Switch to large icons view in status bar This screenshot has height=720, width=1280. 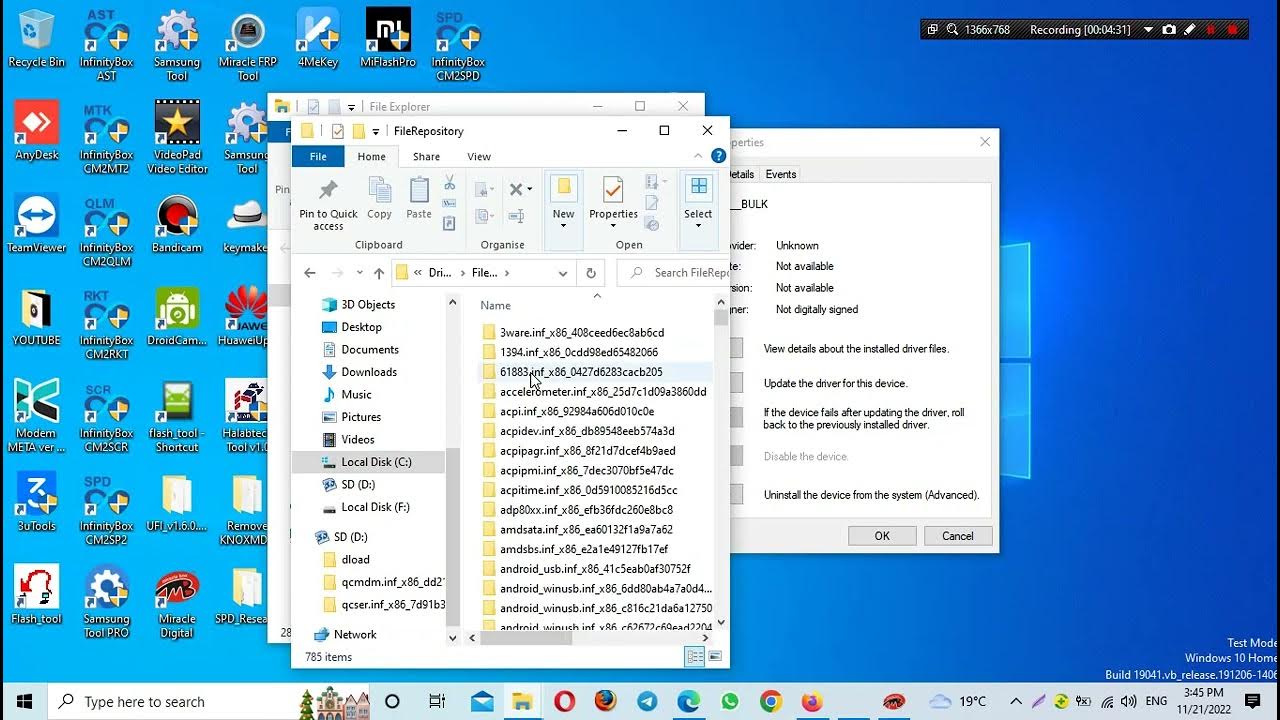715,657
